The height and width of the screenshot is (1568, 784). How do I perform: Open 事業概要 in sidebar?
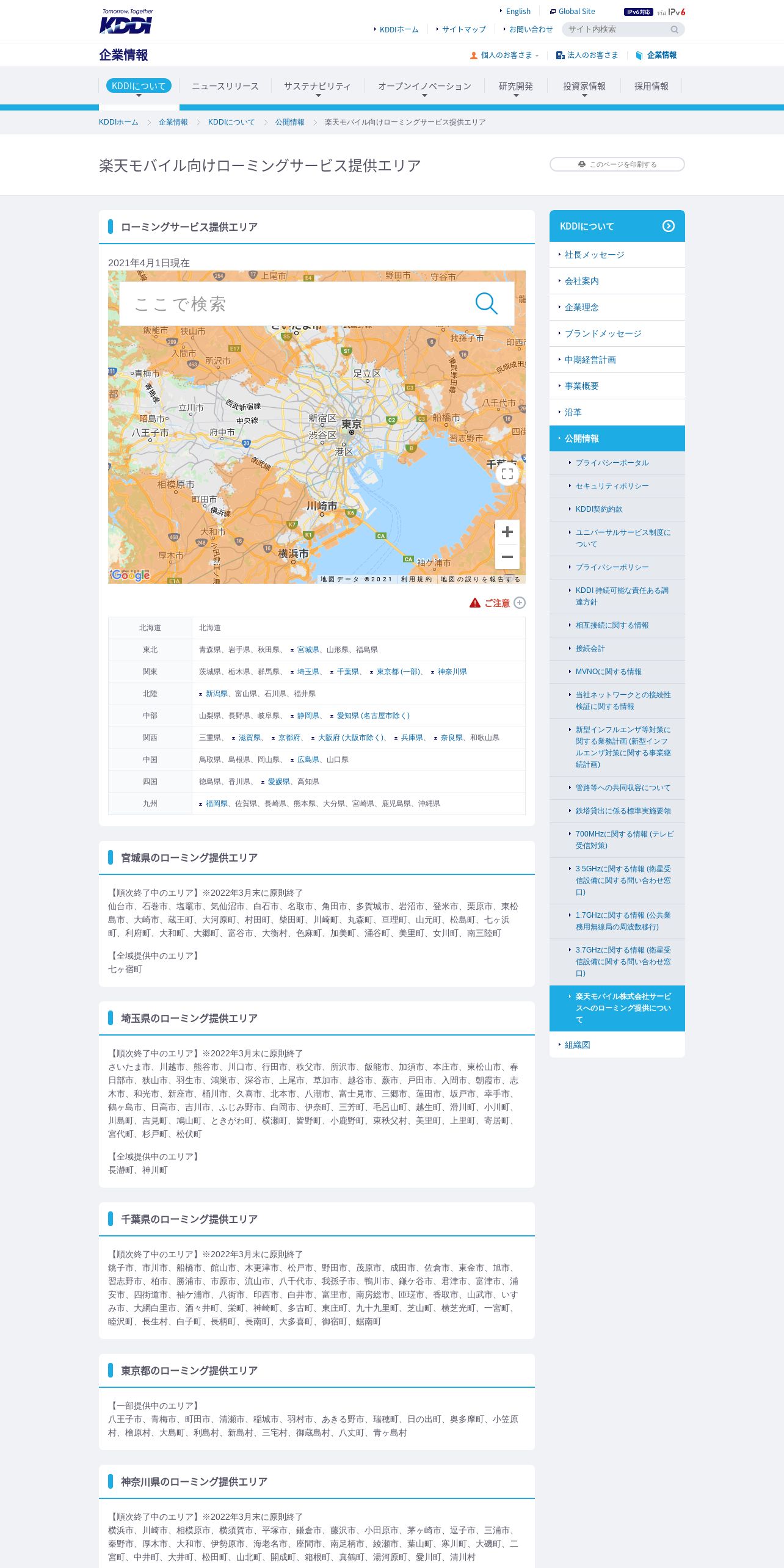coord(617,386)
